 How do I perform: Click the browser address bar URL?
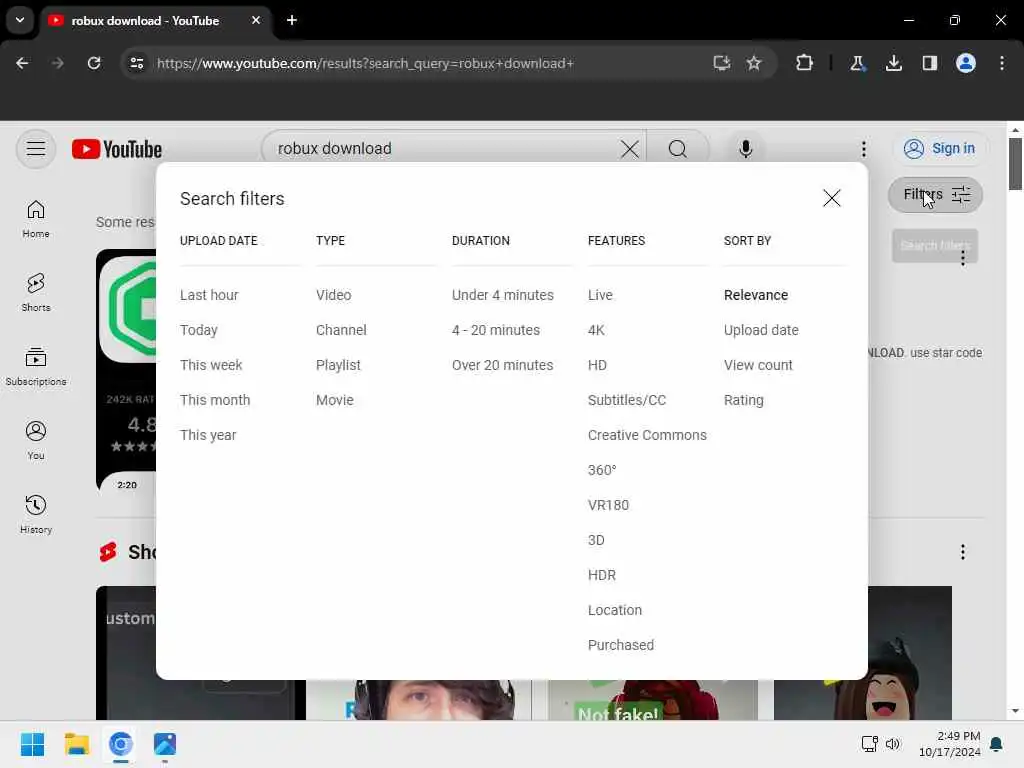pos(365,63)
